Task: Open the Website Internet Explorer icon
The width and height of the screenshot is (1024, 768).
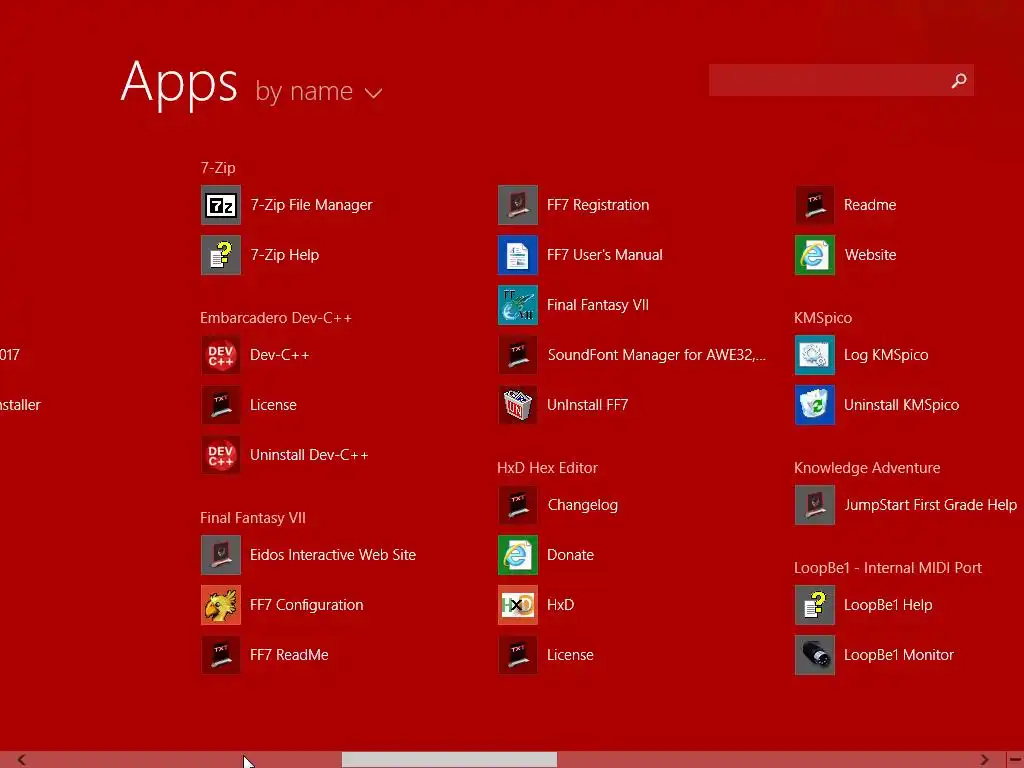Action: [815, 255]
